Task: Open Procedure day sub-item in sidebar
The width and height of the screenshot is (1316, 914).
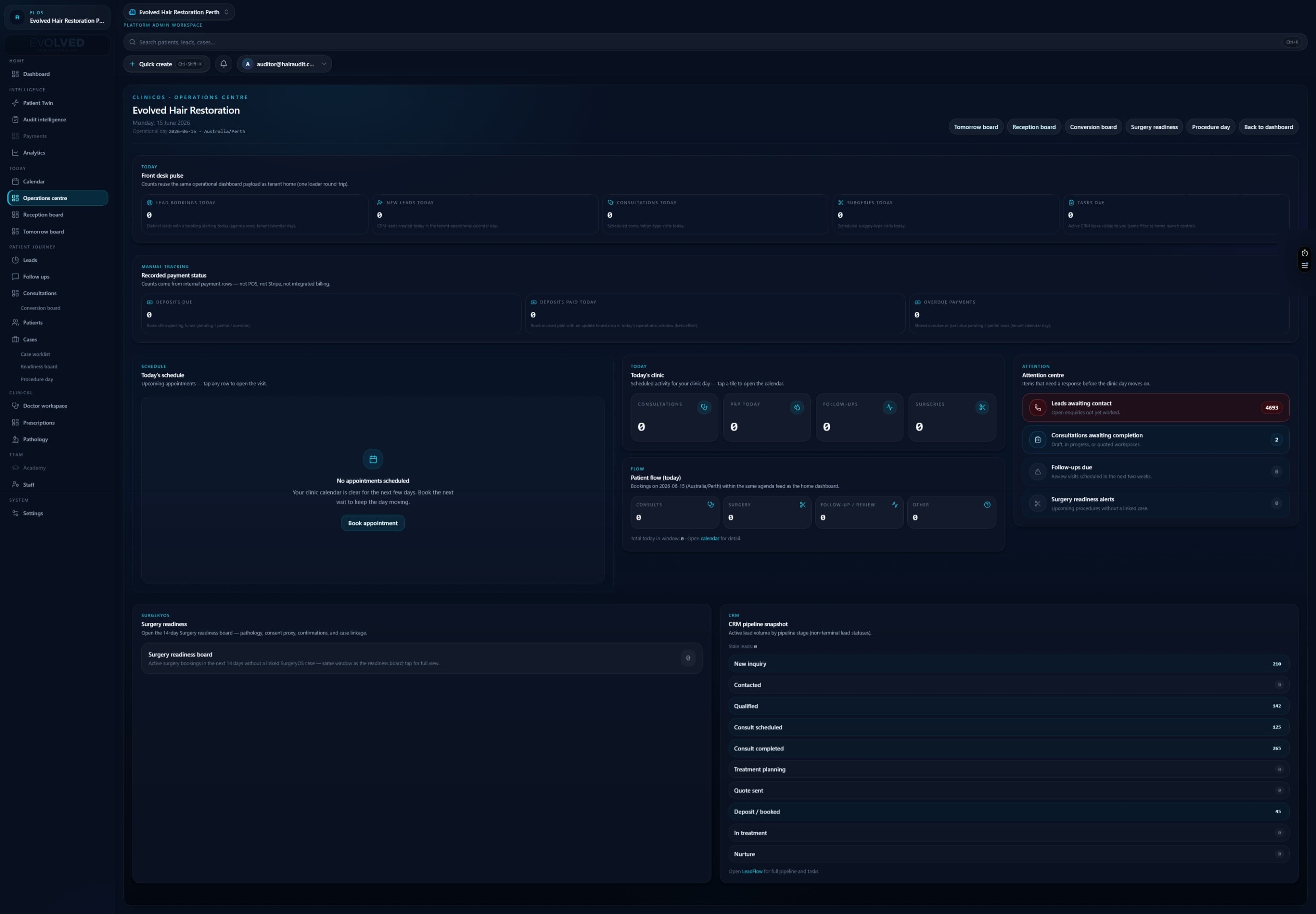Action: coord(37,380)
